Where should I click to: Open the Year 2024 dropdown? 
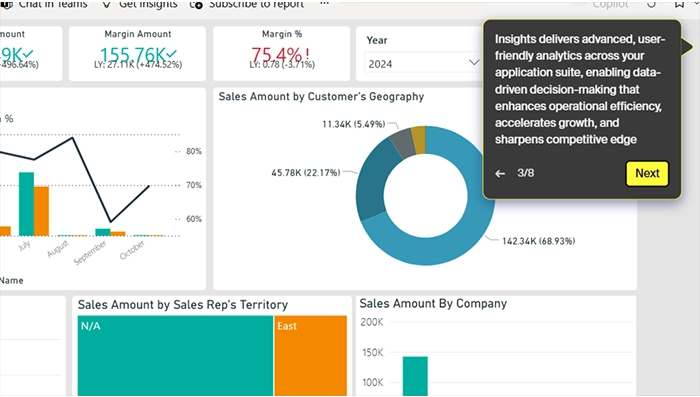click(x=423, y=64)
